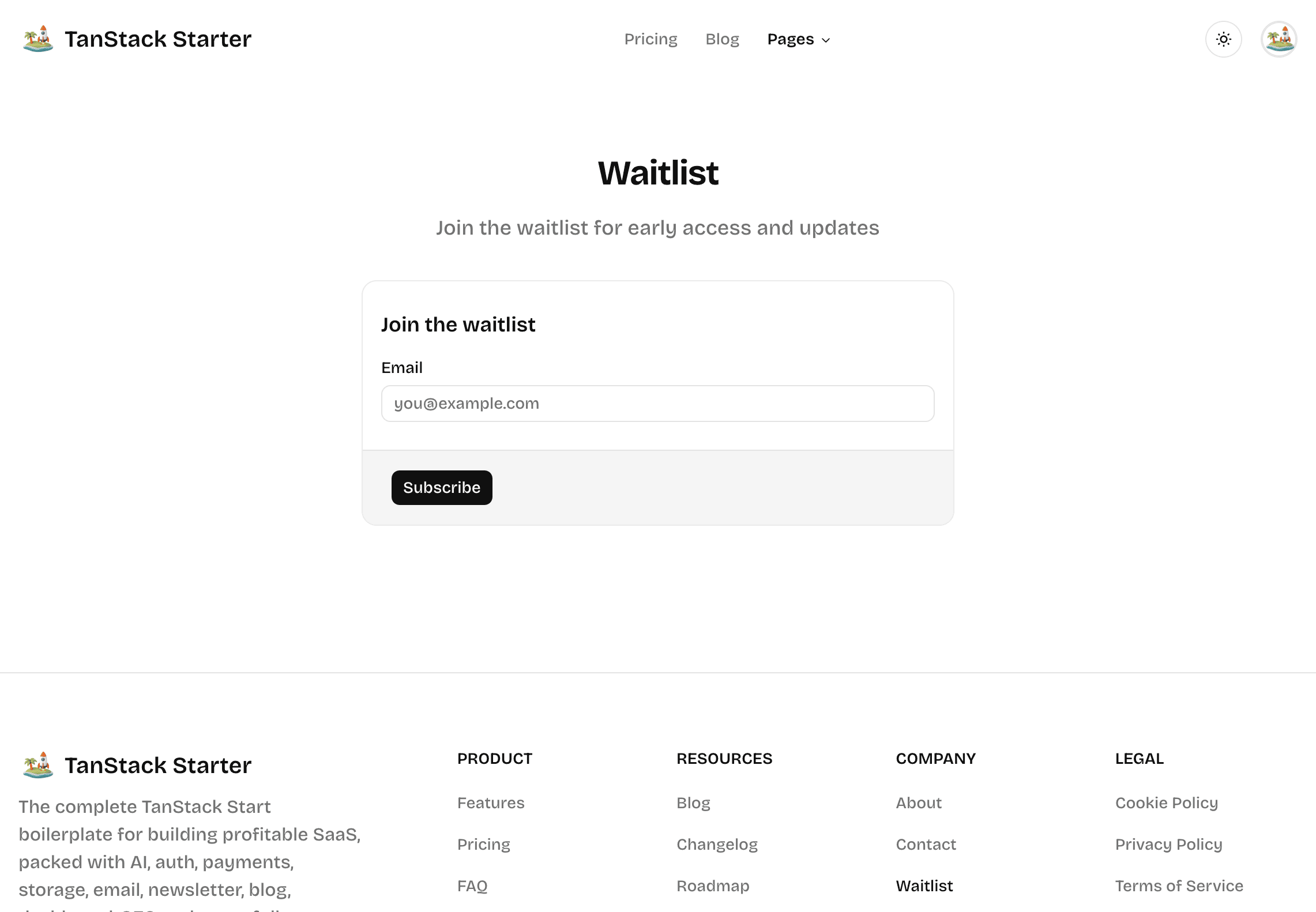Click the TanStack Starter rocket logo

point(37,39)
